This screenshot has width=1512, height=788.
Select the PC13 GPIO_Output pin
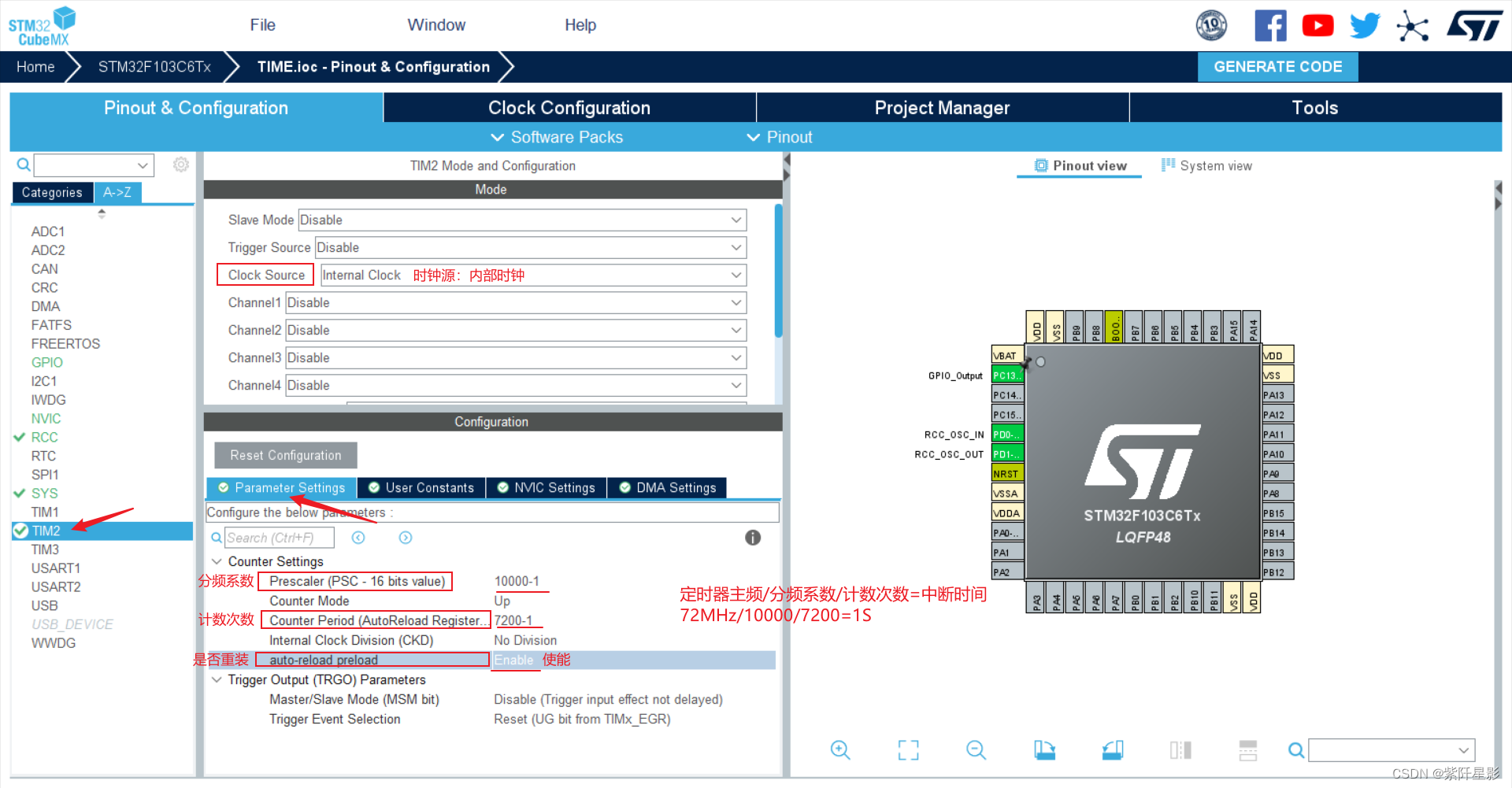click(1007, 376)
